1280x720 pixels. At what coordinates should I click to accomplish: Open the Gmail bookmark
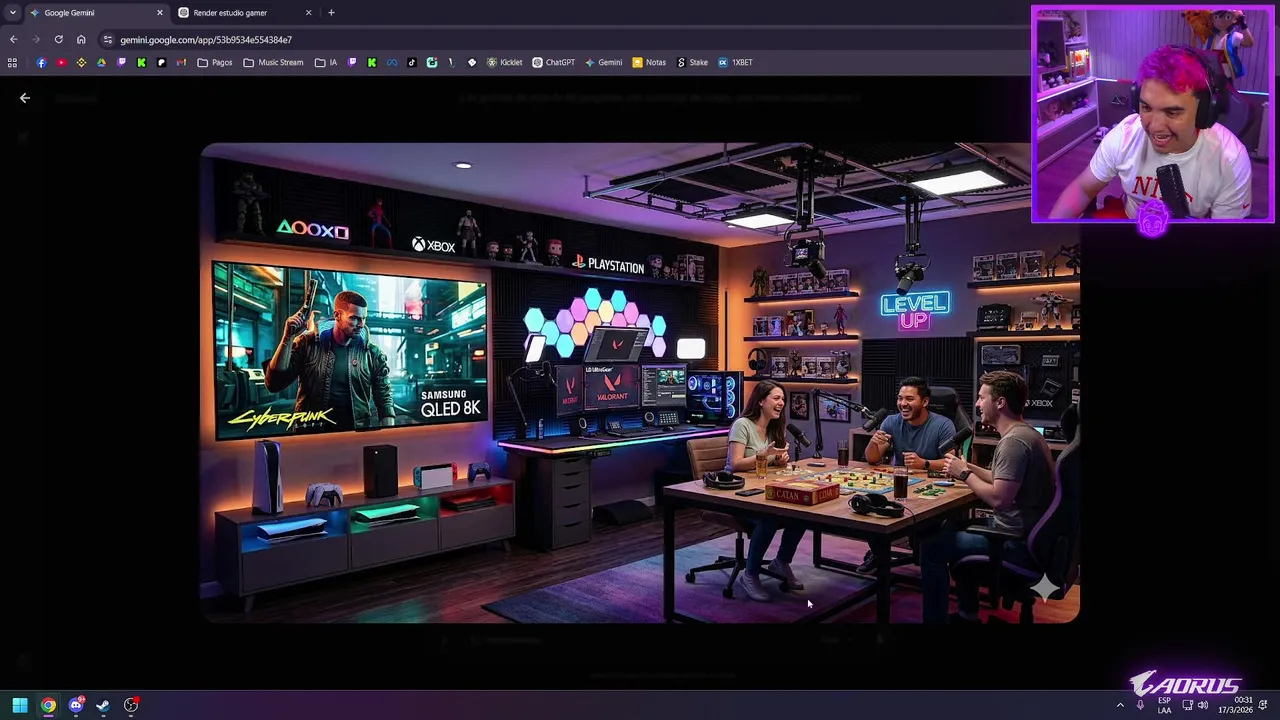pyautogui.click(x=181, y=62)
